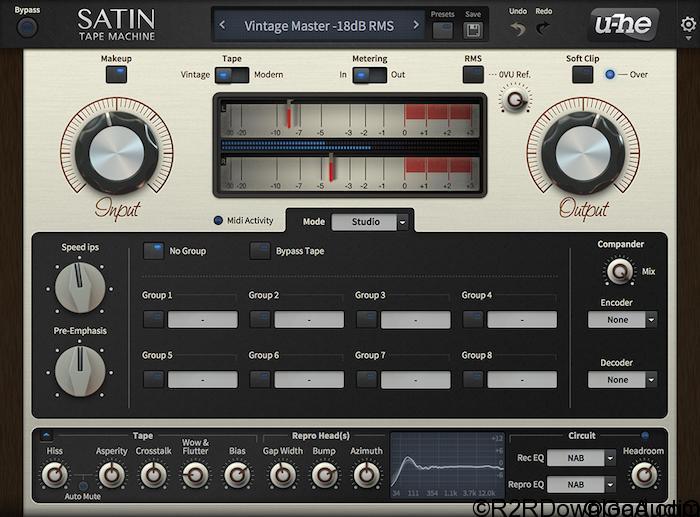Screen dimensions: 700x517
Task: Click the Hiss knob
Action: 54,475
